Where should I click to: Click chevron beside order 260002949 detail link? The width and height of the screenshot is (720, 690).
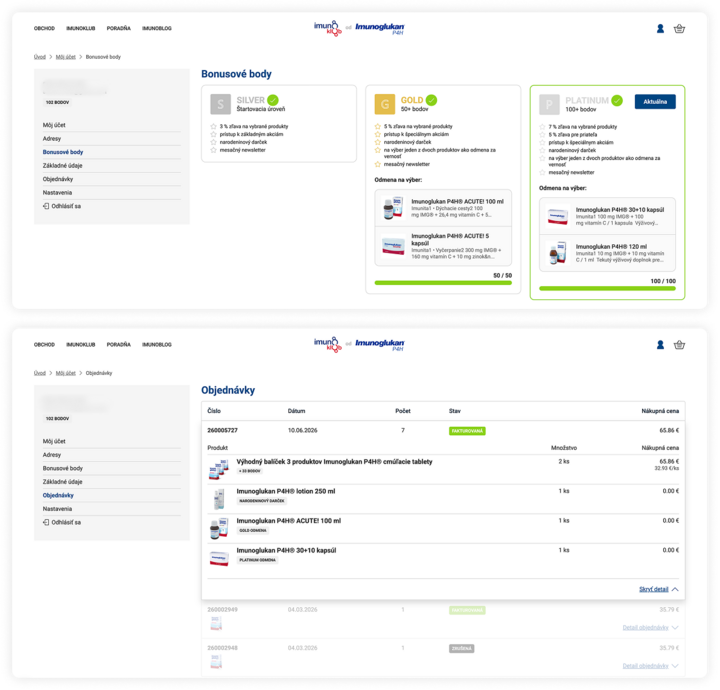tap(675, 628)
